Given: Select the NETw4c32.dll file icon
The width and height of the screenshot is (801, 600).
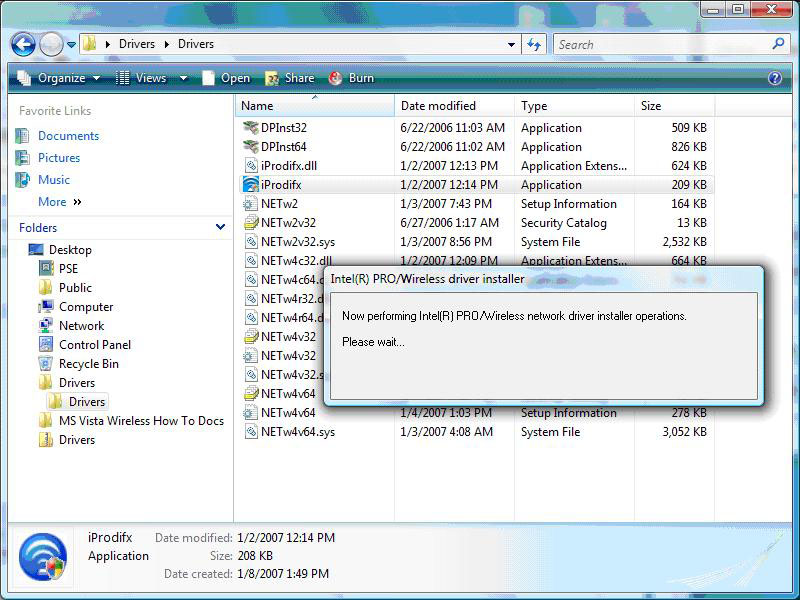Looking at the screenshot, I should [250, 260].
